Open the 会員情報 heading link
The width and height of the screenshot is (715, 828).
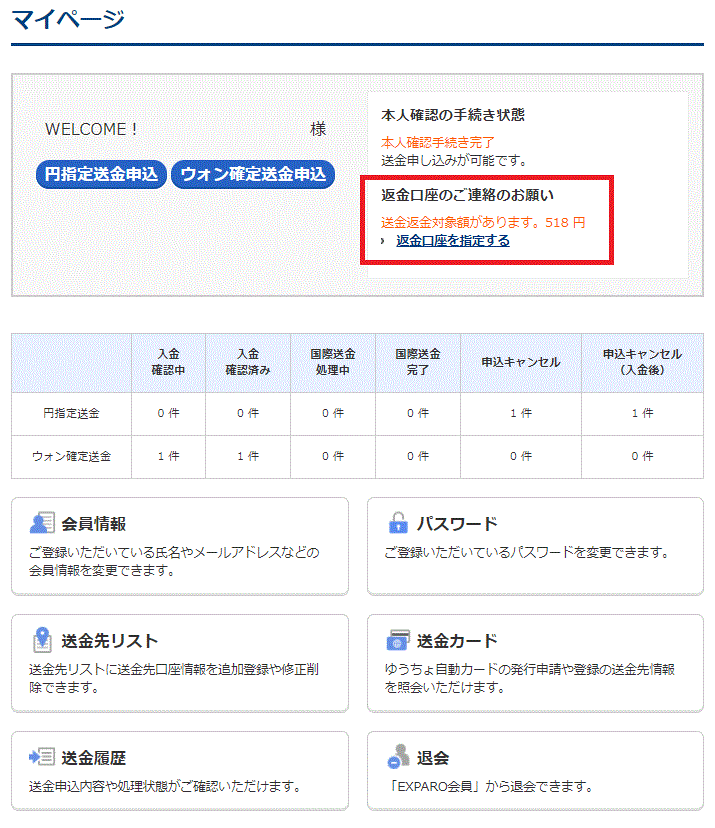pyautogui.click(x=94, y=524)
